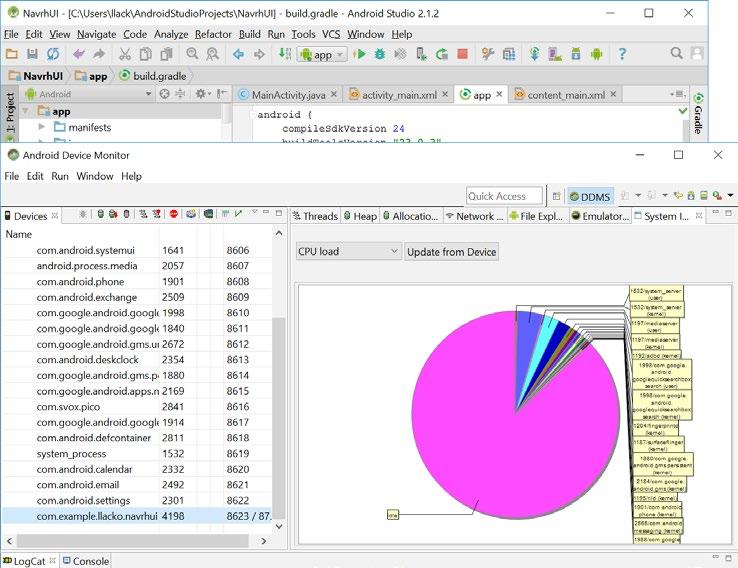Click the Search Everywhere magnifier in Android Studio
The height and width of the screenshot is (568, 738).
tap(676, 53)
